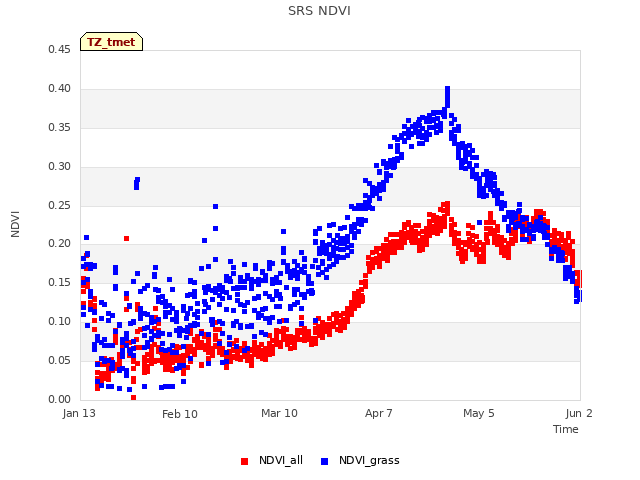Viewport: 640px width, 480px height.
Task: Click the 0.10 y-axis tick label
Action: tap(59, 322)
